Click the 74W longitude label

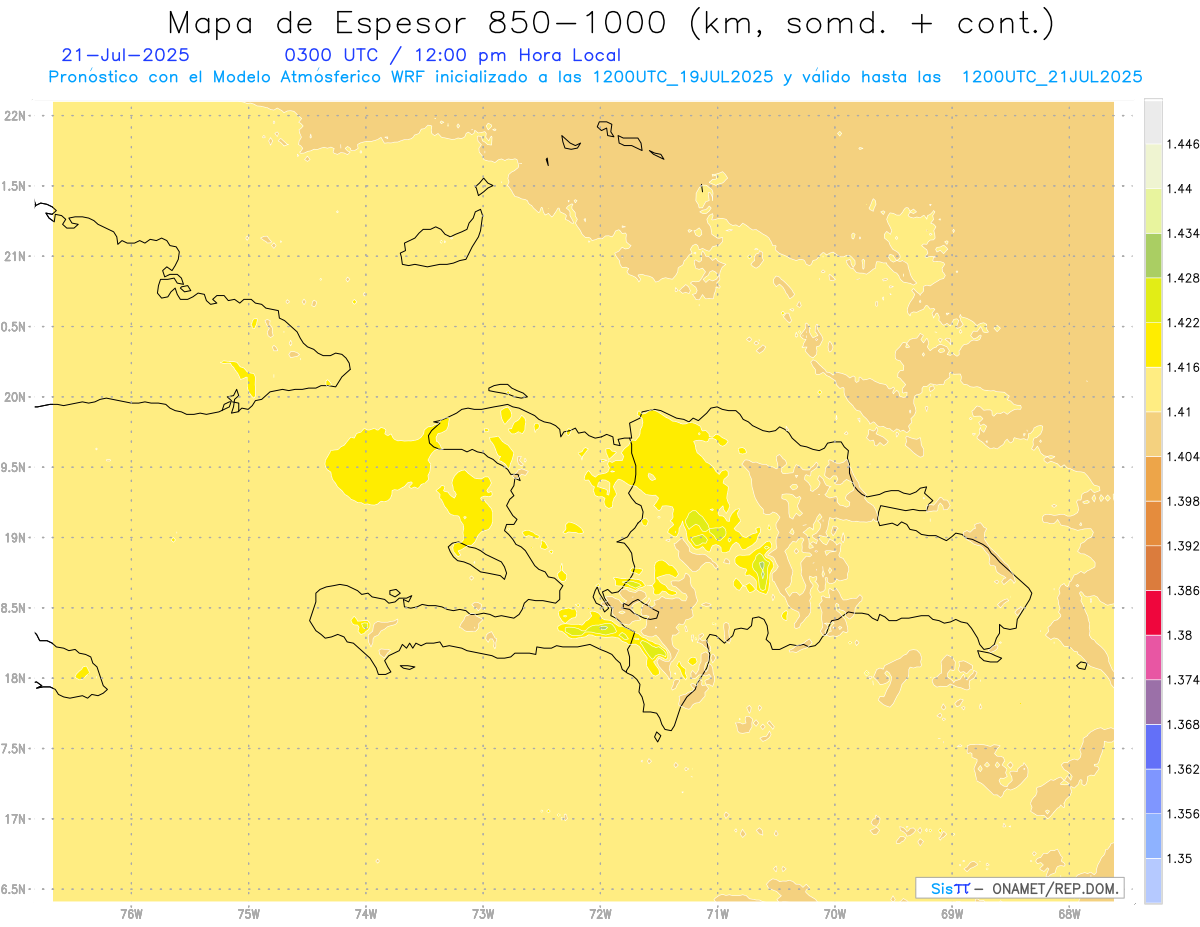coord(366,912)
